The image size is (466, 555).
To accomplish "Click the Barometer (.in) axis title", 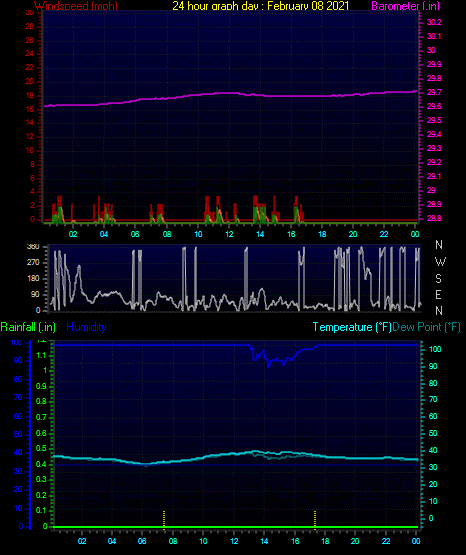I will 405,6.
